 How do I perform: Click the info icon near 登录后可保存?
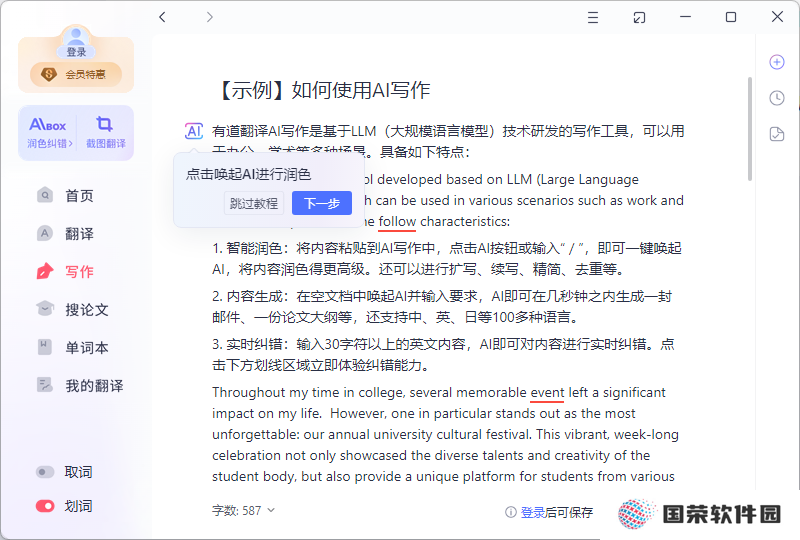pos(510,512)
